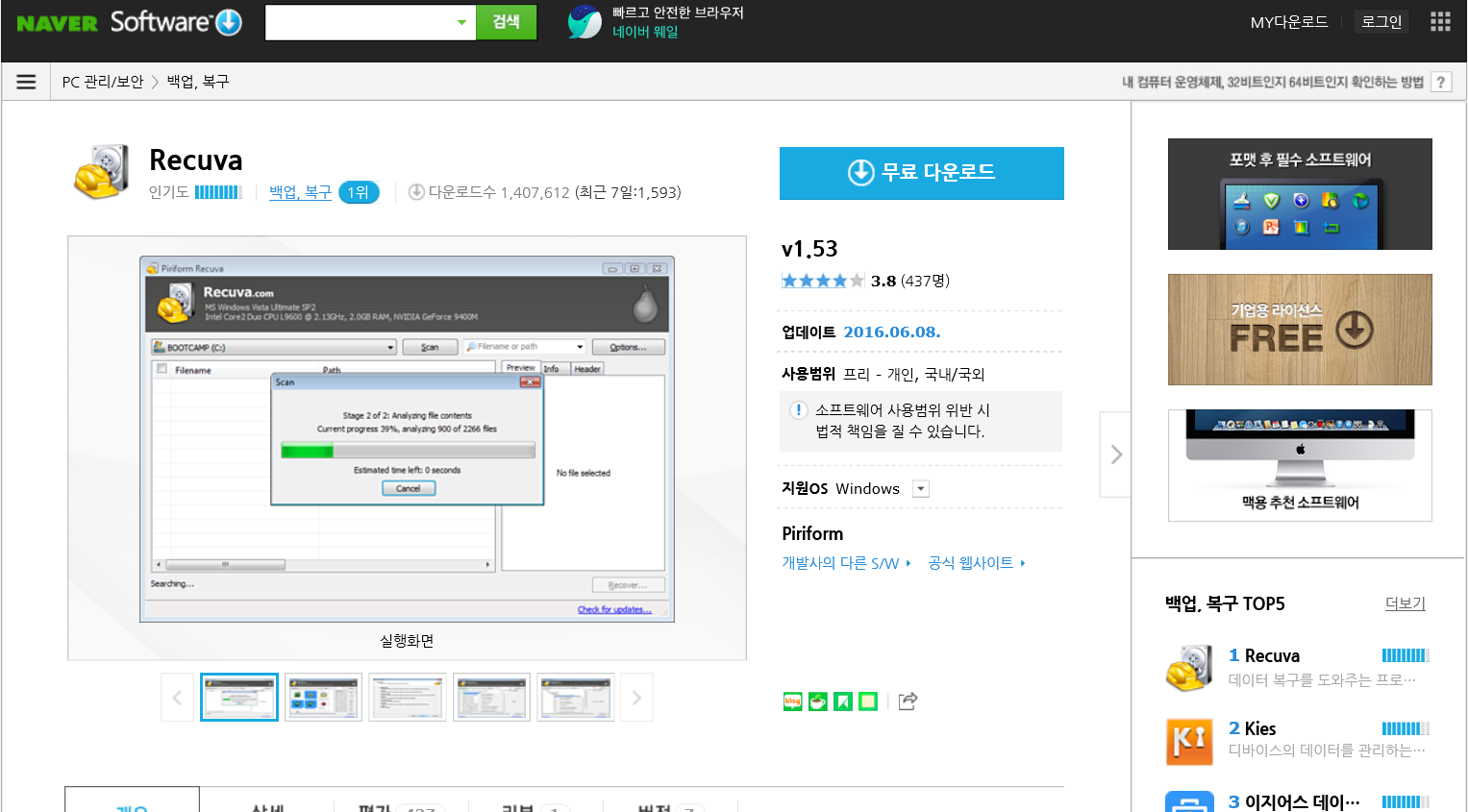The width and height of the screenshot is (1468, 812).
Task: Select 백업, 복구 breadcrumb item
Action: click(x=198, y=82)
